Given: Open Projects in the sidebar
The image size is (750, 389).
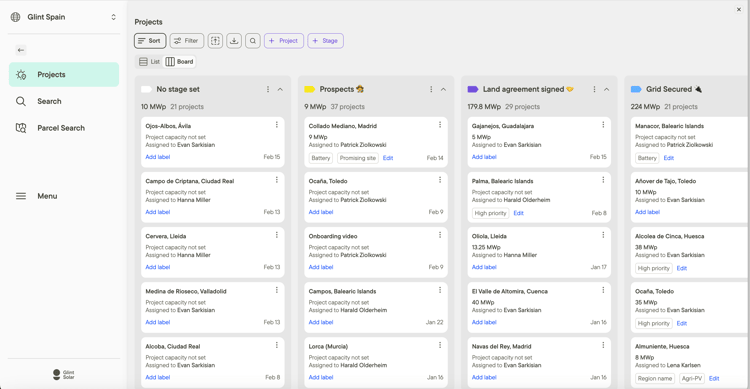Looking at the screenshot, I should tap(64, 75).
